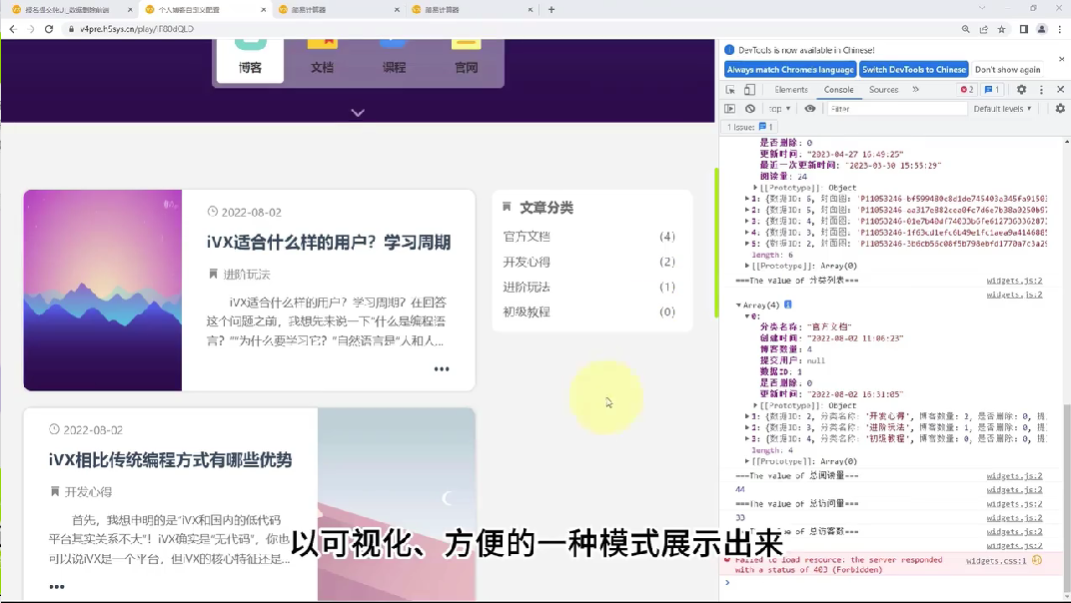Create live expression with the eye icon
The width and height of the screenshot is (1071, 603).
pos(810,109)
